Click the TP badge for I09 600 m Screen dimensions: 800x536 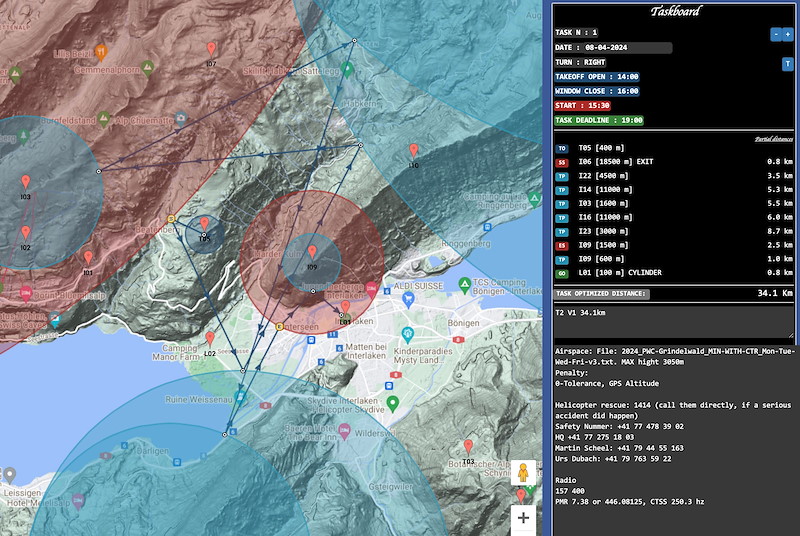click(x=562, y=260)
